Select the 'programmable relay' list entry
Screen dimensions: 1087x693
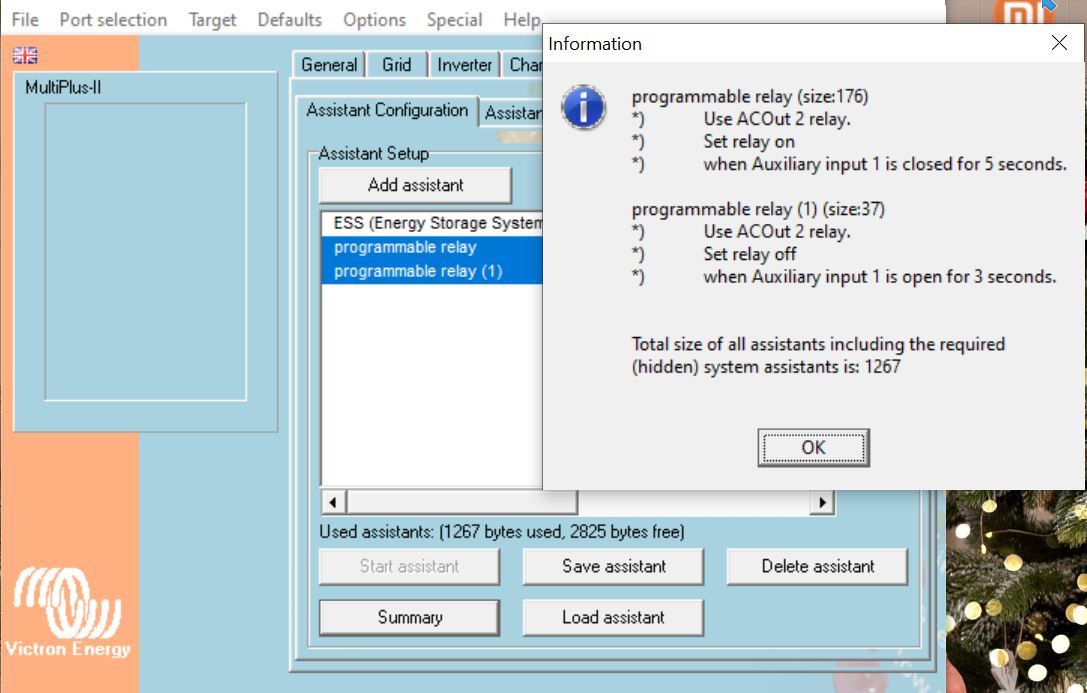(433, 247)
